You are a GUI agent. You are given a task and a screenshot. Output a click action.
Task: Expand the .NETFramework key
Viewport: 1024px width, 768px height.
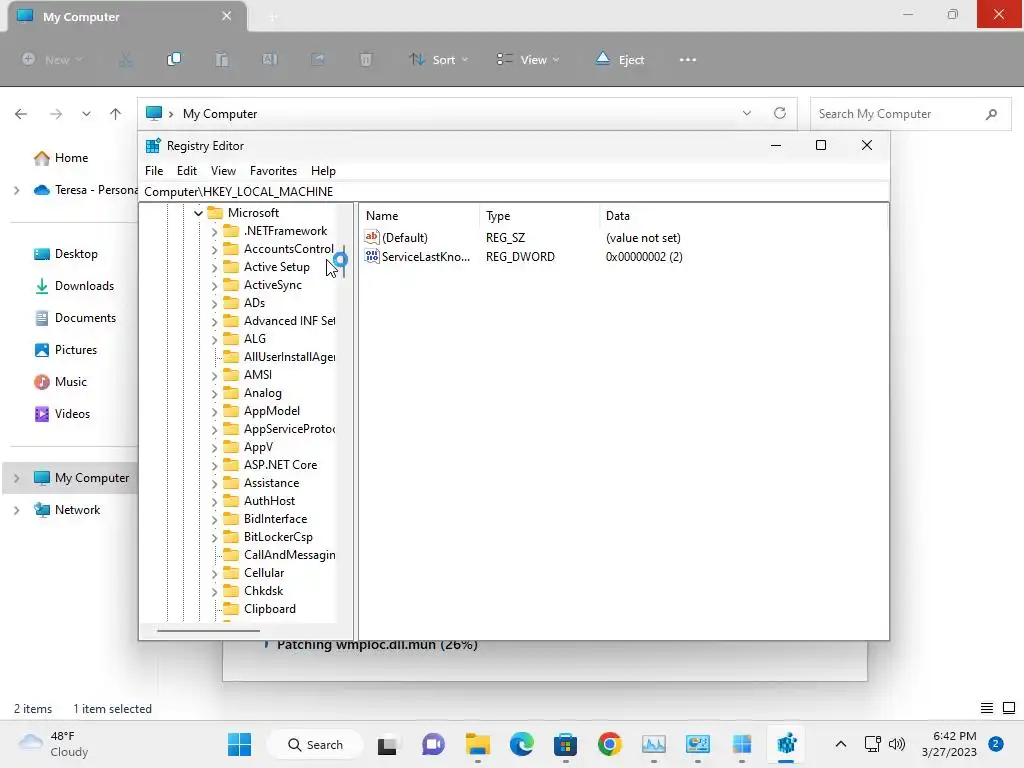(214, 231)
